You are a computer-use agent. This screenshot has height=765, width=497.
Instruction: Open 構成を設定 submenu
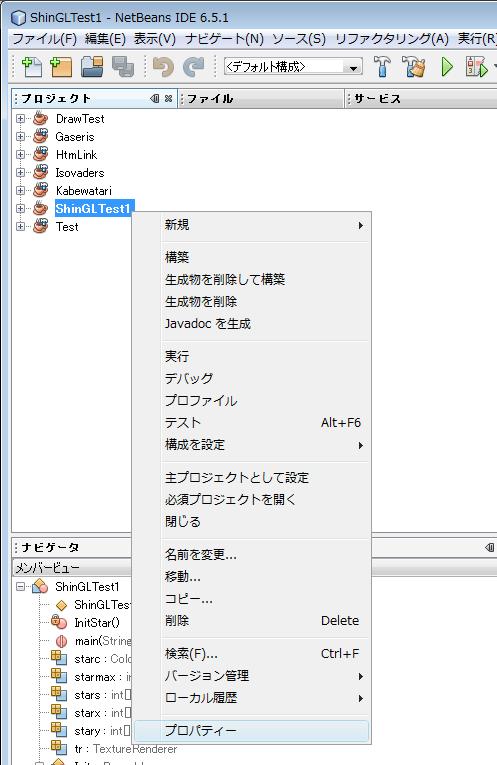point(252,445)
